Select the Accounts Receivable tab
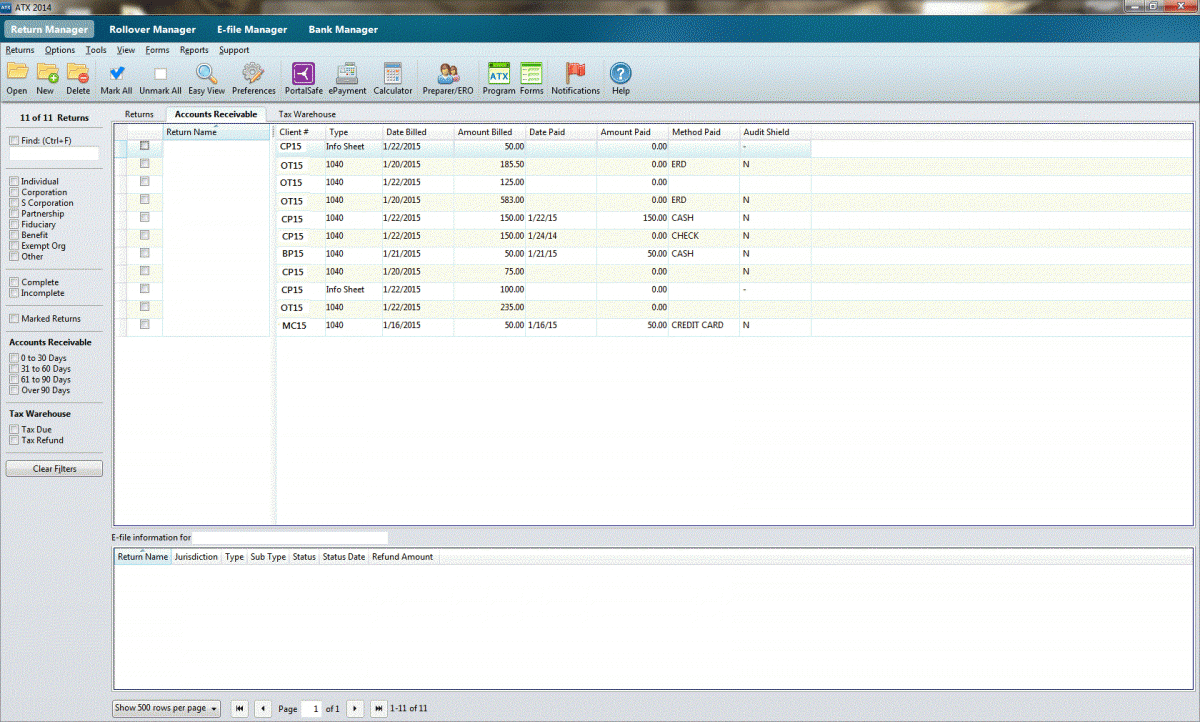The width and height of the screenshot is (1200, 722). point(216,115)
